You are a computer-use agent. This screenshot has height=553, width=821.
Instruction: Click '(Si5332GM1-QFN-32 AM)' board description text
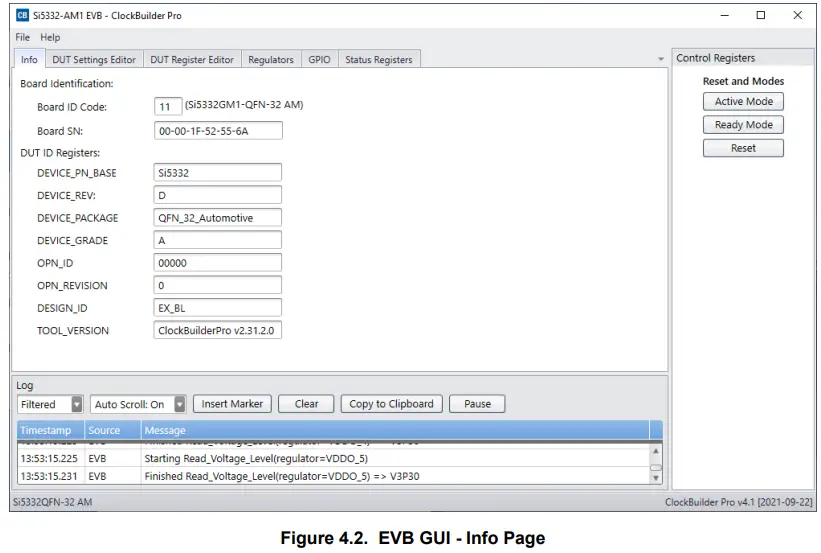pos(244,105)
